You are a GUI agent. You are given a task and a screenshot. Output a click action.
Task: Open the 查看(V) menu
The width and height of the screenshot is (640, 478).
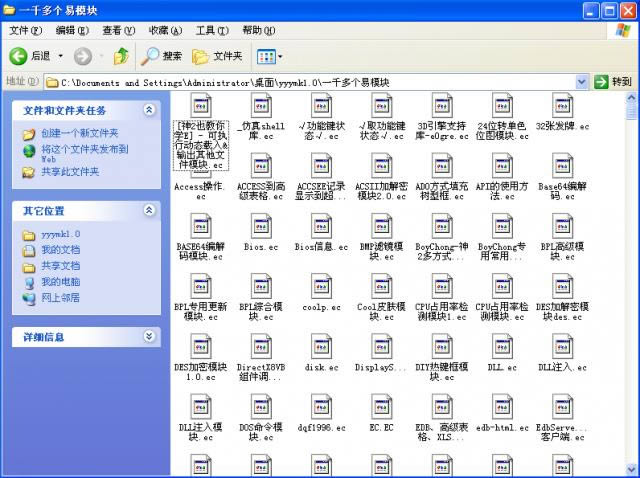[118, 31]
